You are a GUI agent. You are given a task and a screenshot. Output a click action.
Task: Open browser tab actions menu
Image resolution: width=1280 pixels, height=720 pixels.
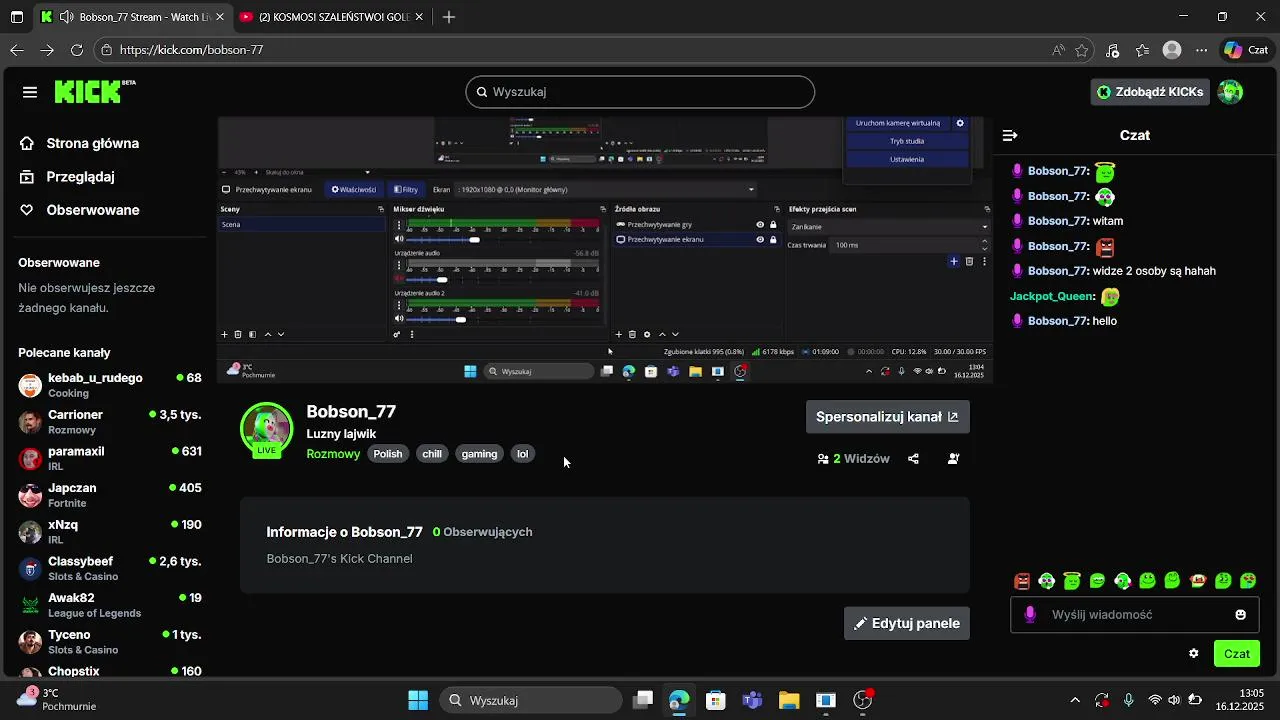(x=17, y=17)
